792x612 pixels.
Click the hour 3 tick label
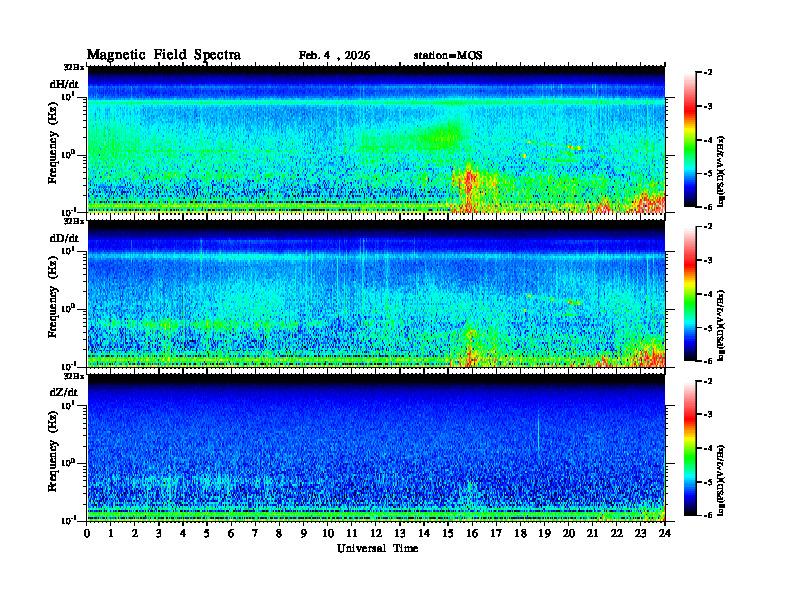point(159,534)
